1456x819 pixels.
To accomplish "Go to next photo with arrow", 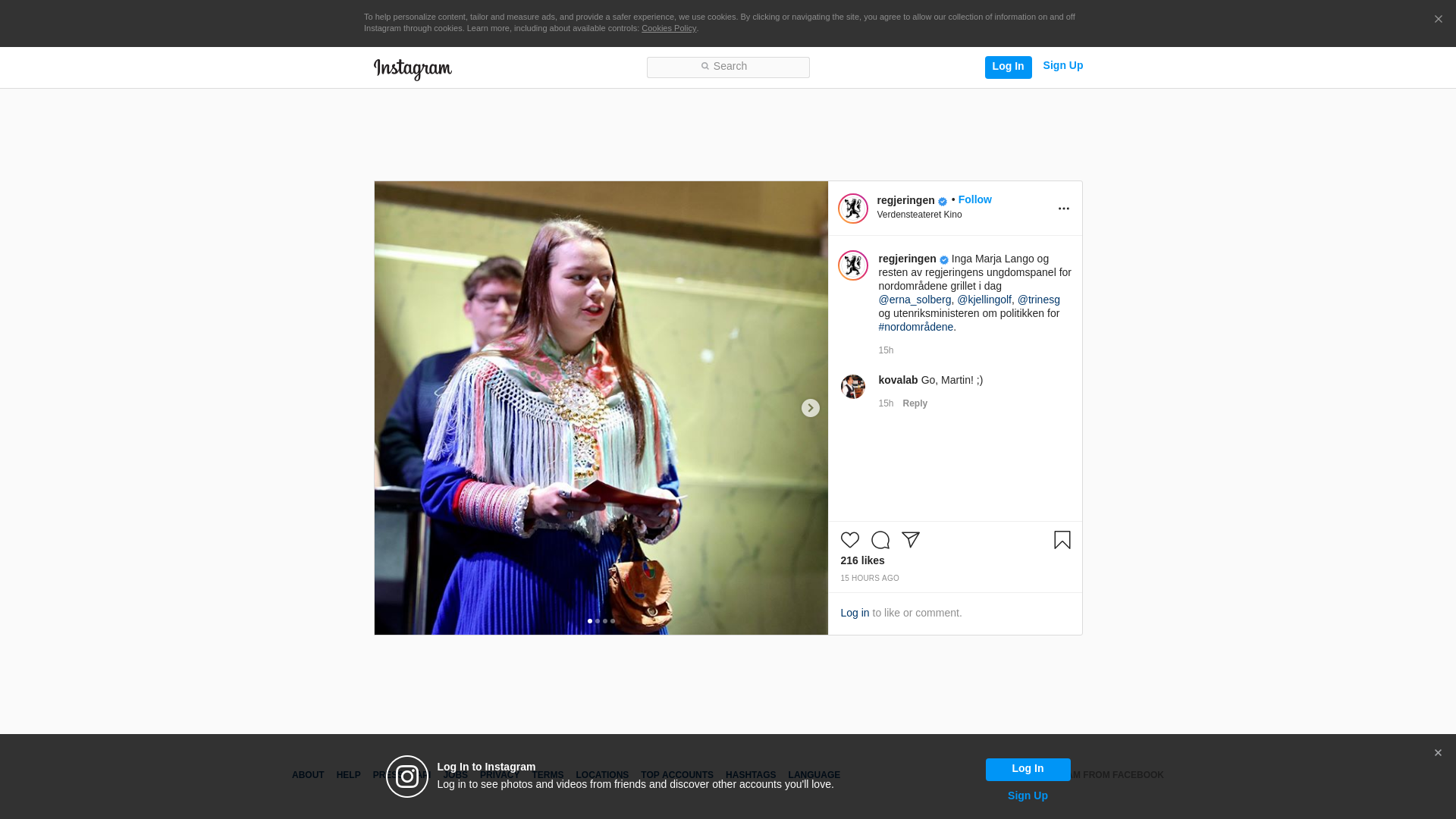I will point(811,408).
